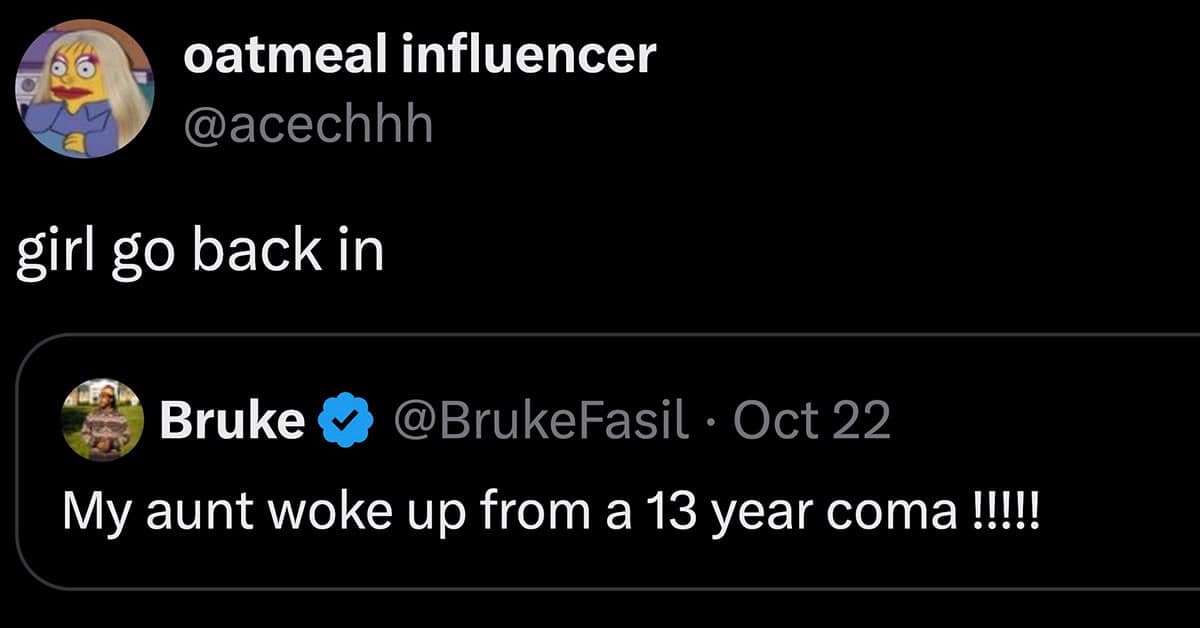The width and height of the screenshot is (1200, 628).
Task: Click the "Bruke" display name
Action: tap(233, 423)
